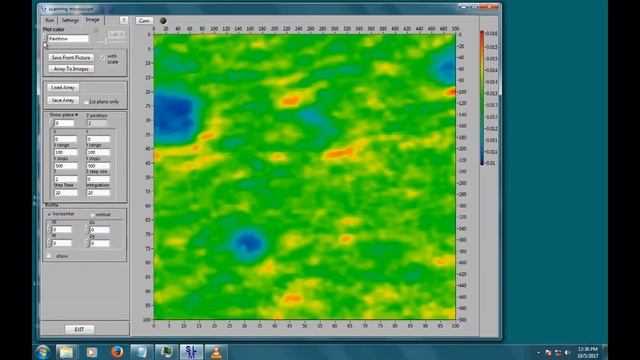Viewport: 640px width, 360px height.
Task: Toggle the 'with scale' checkbox
Action: pos(102,58)
